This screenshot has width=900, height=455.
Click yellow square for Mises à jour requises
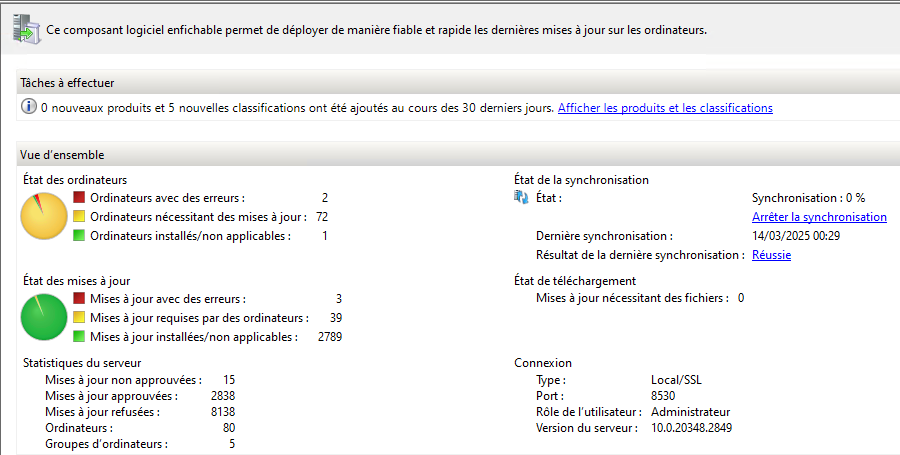pyautogui.click(x=80, y=318)
